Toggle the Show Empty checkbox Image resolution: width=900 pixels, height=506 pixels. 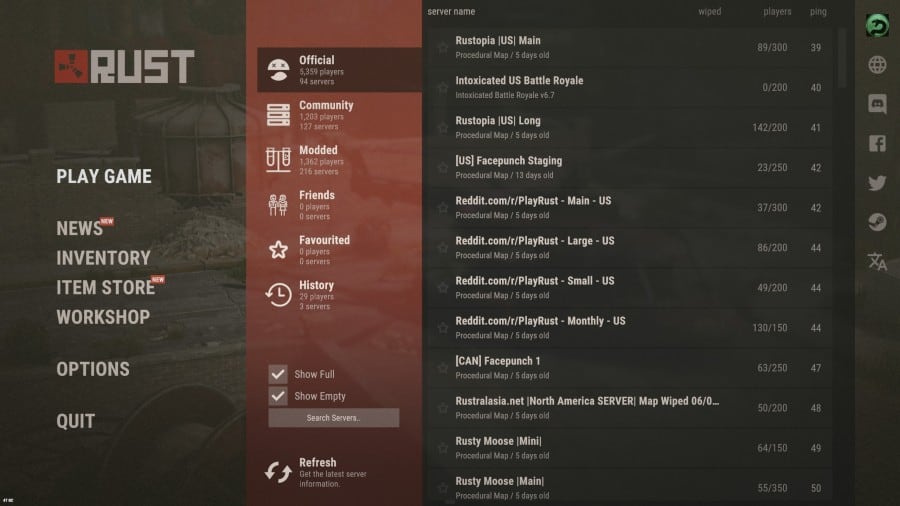tap(278, 396)
